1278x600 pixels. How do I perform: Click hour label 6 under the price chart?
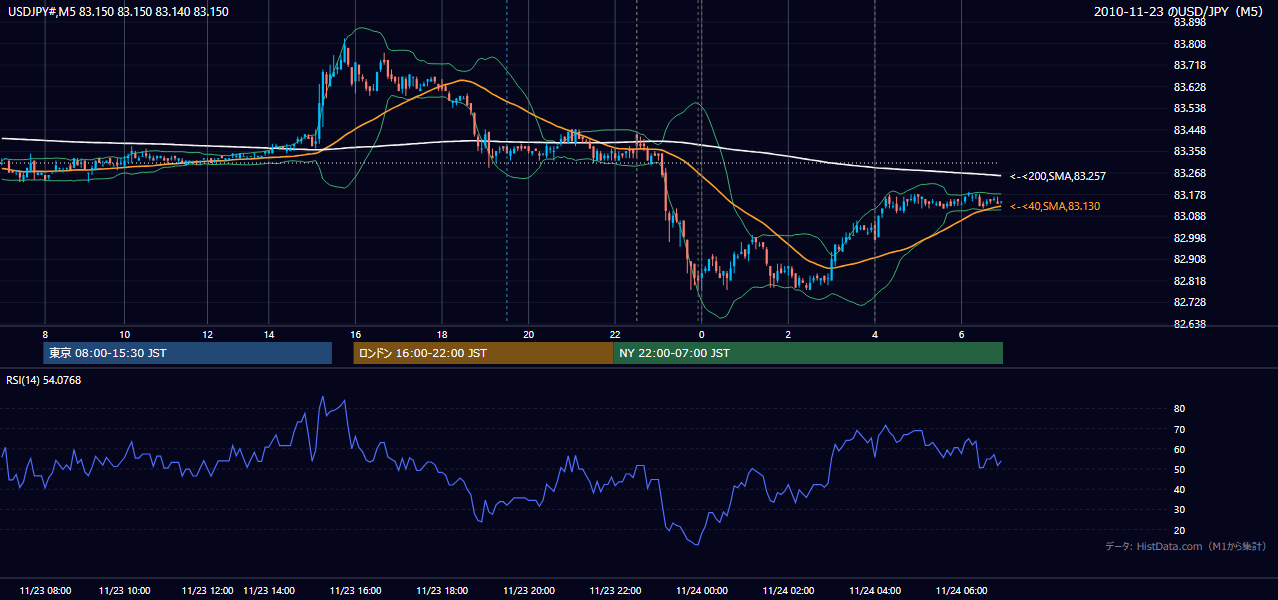pyautogui.click(x=961, y=334)
